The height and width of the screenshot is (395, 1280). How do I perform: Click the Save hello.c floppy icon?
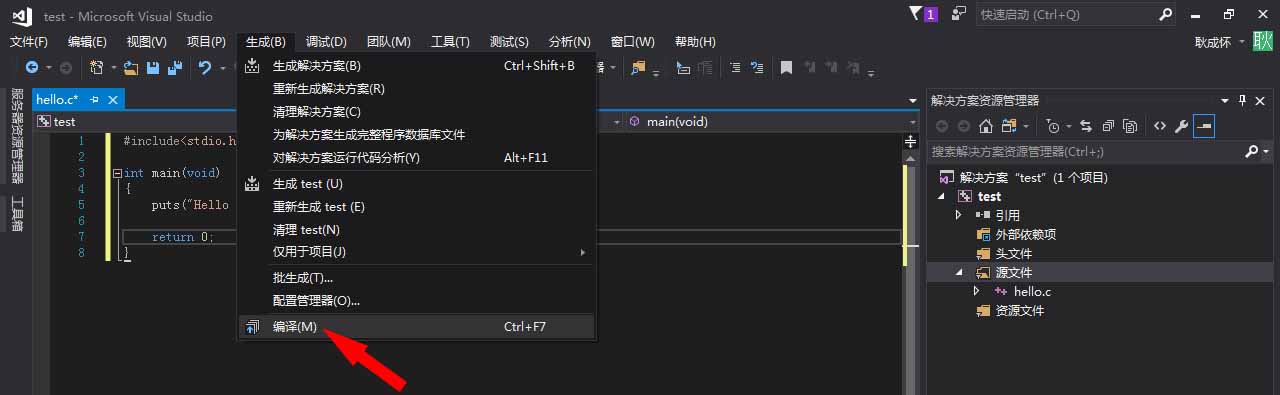pyautogui.click(x=153, y=68)
